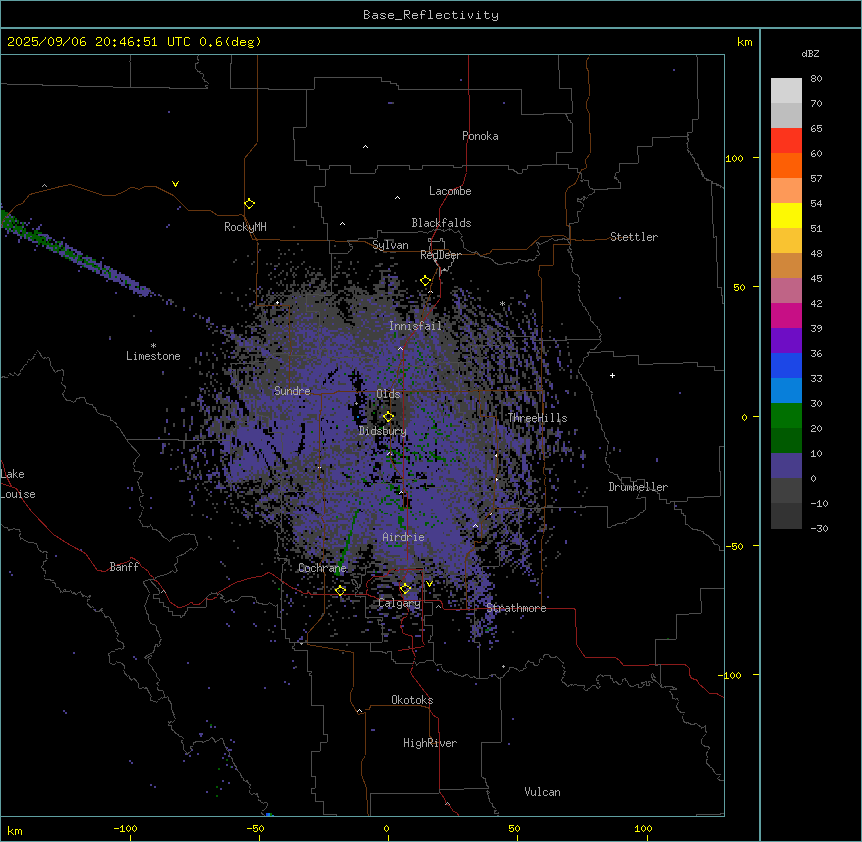Select the Vulcan label
The image size is (862, 842).
point(543,792)
